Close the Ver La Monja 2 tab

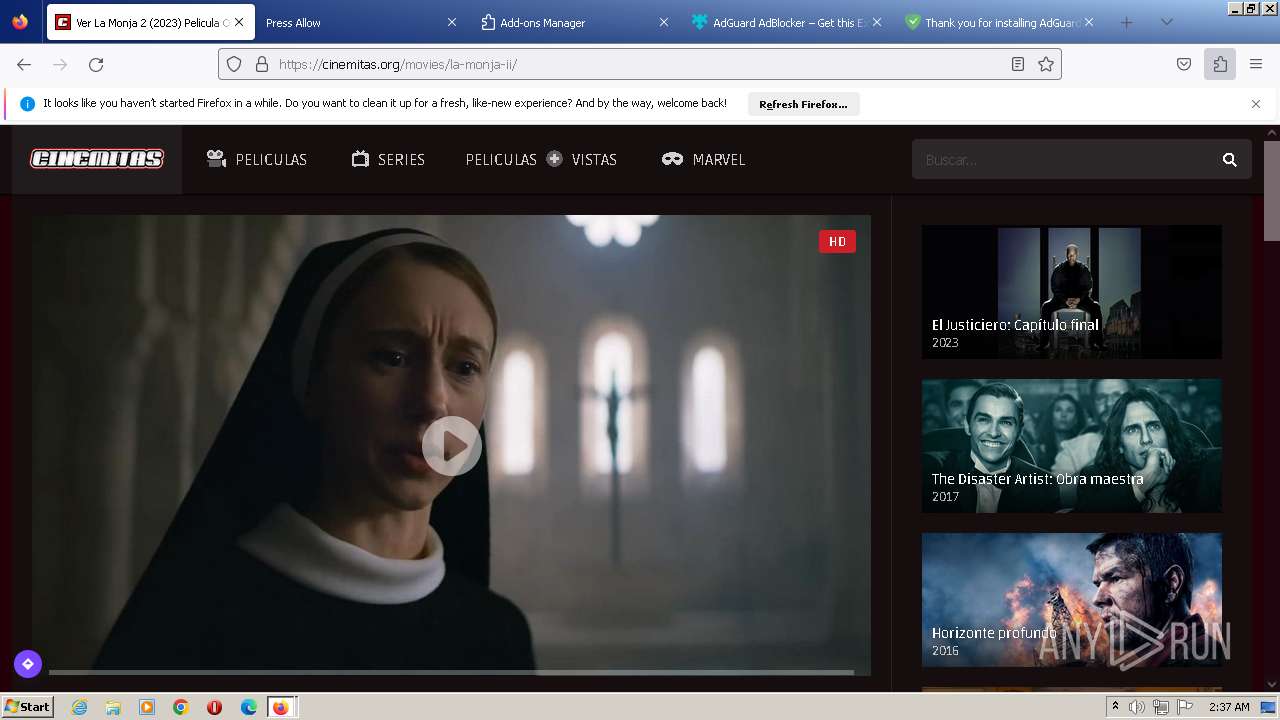239,22
